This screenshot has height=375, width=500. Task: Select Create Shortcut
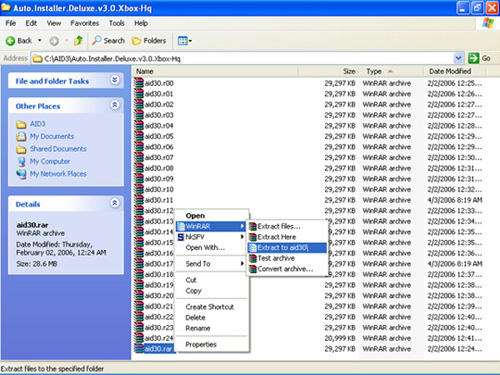212,307
